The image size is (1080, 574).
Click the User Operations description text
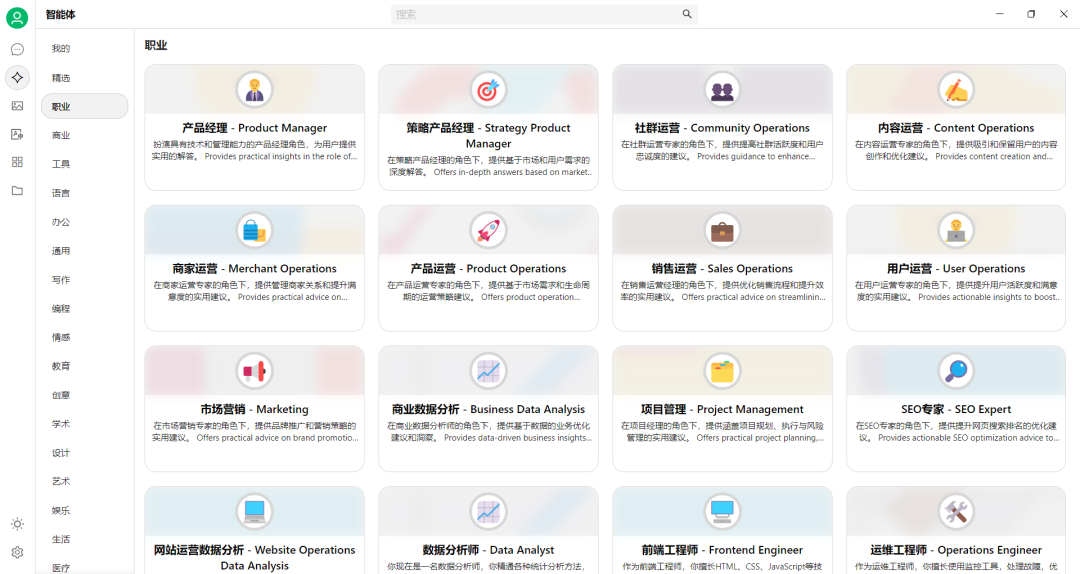tap(956, 291)
